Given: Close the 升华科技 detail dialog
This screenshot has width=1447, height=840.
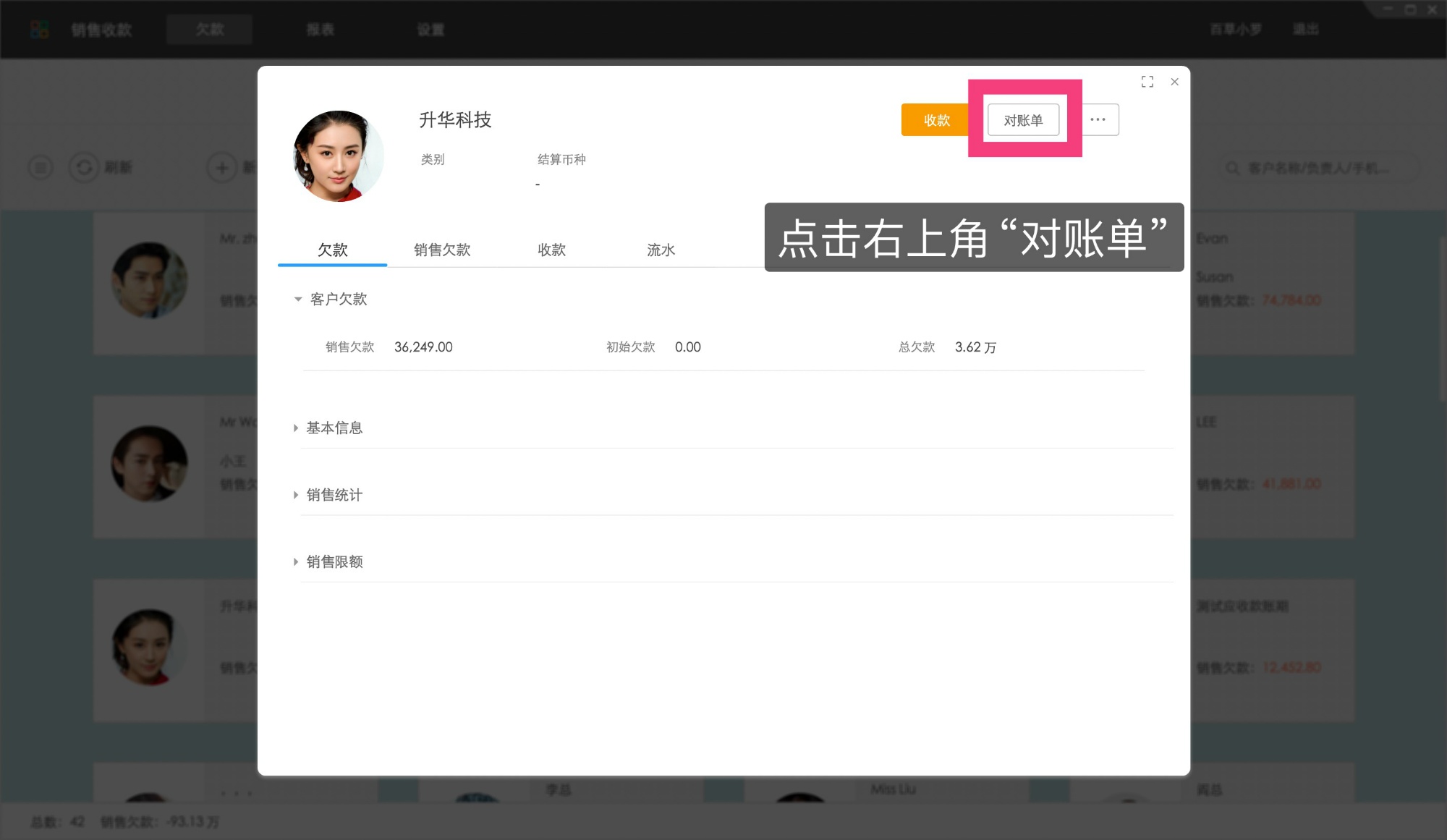Looking at the screenshot, I should point(1174,82).
